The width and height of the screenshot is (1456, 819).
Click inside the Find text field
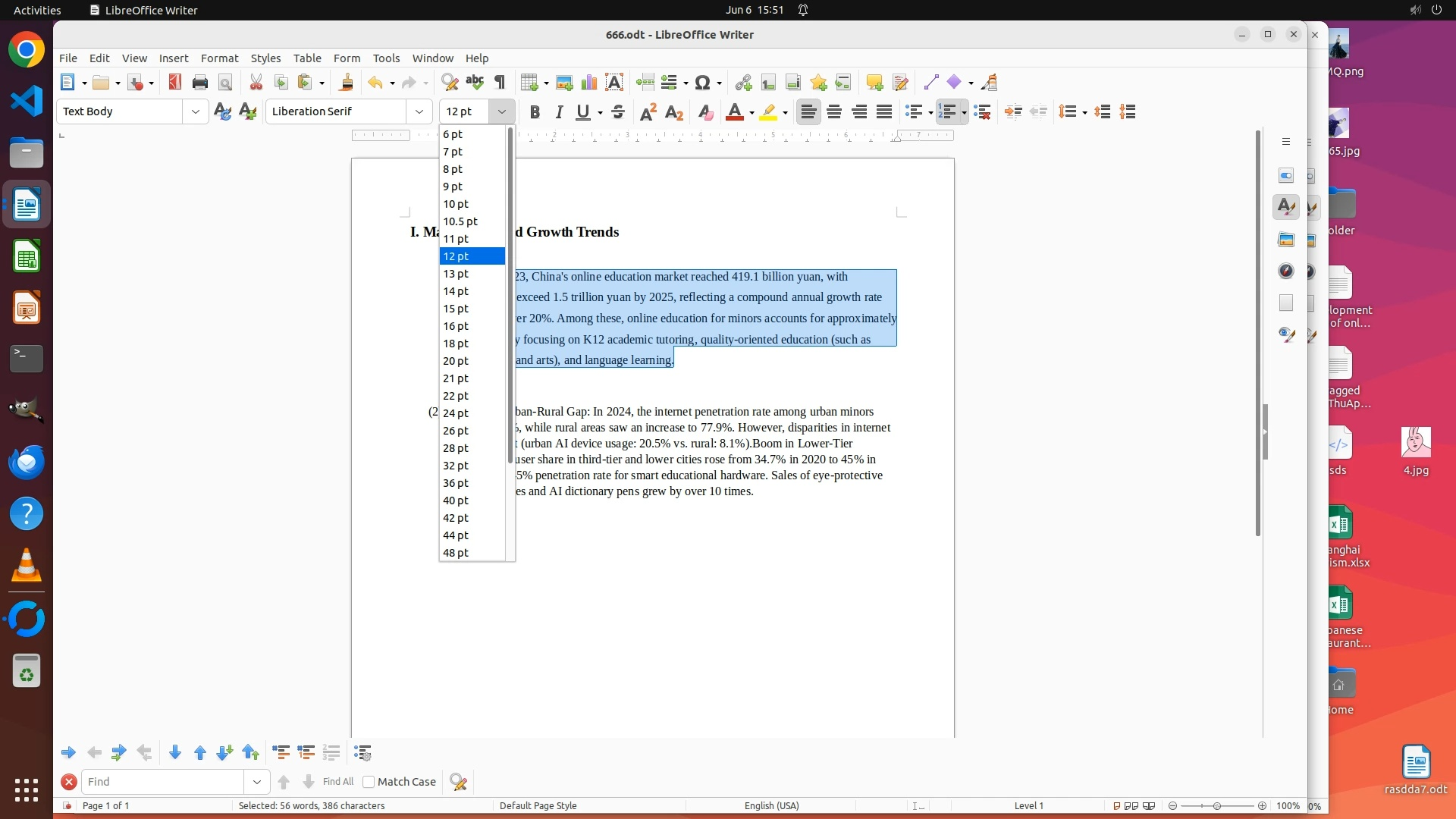pos(163,782)
